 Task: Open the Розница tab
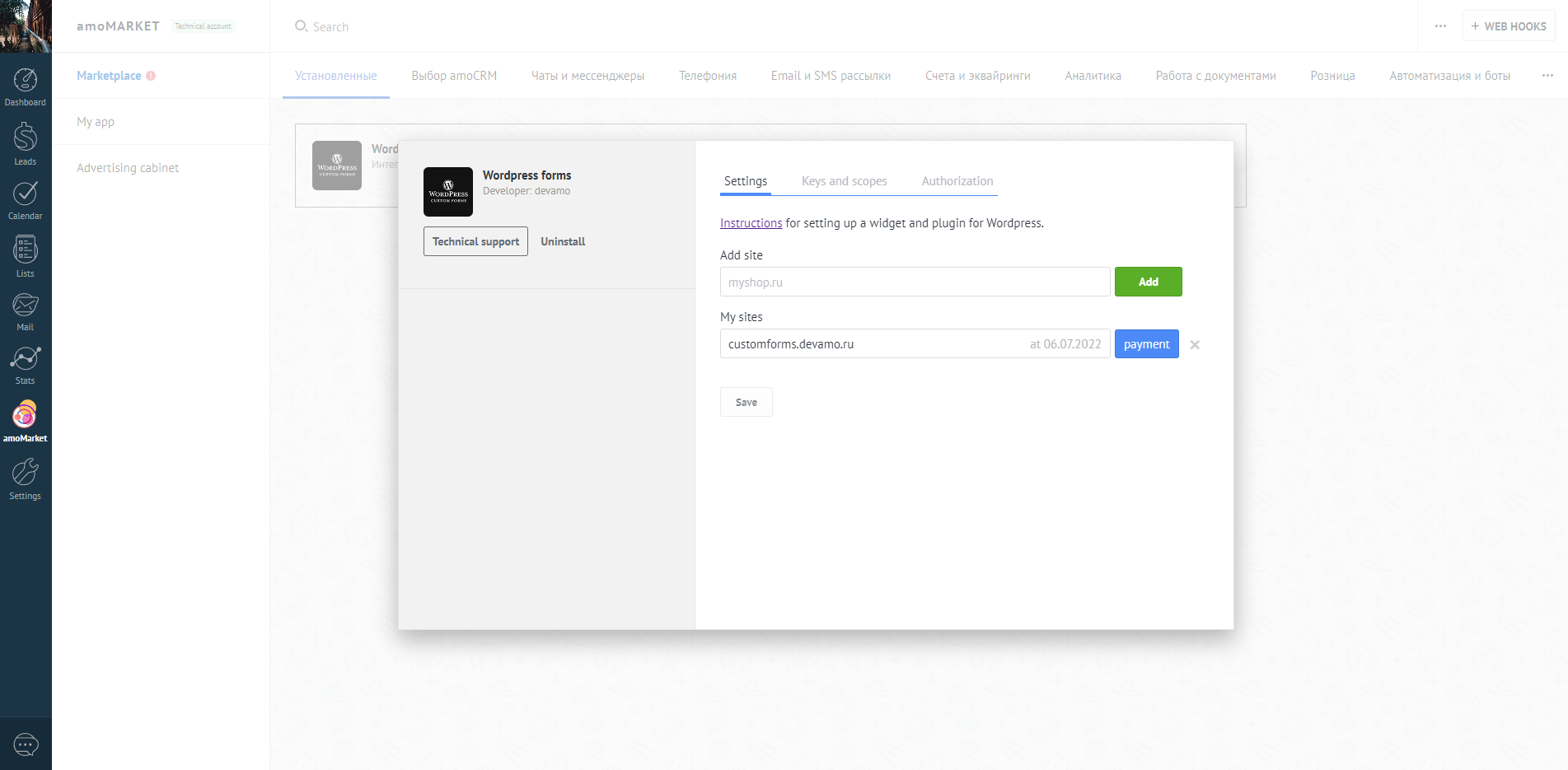click(1332, 76)
